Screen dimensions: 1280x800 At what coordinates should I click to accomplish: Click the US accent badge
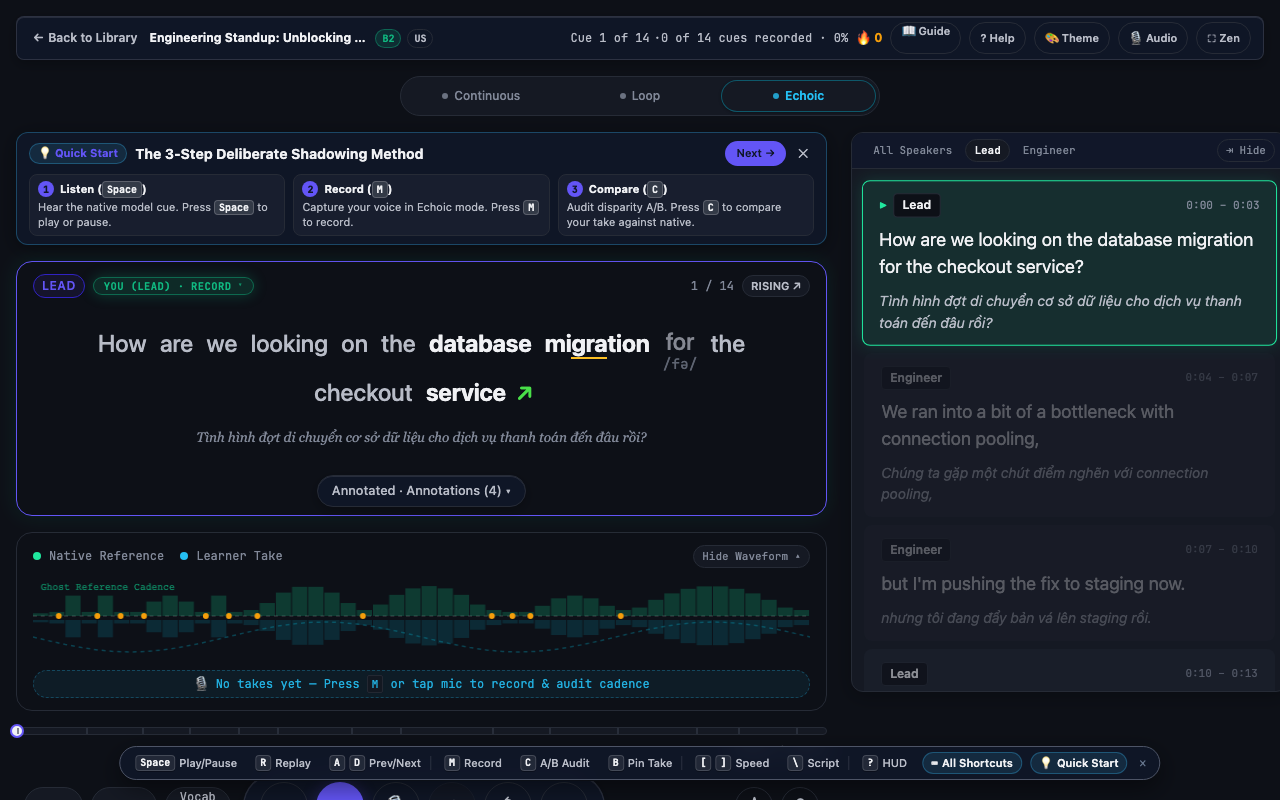420,38
